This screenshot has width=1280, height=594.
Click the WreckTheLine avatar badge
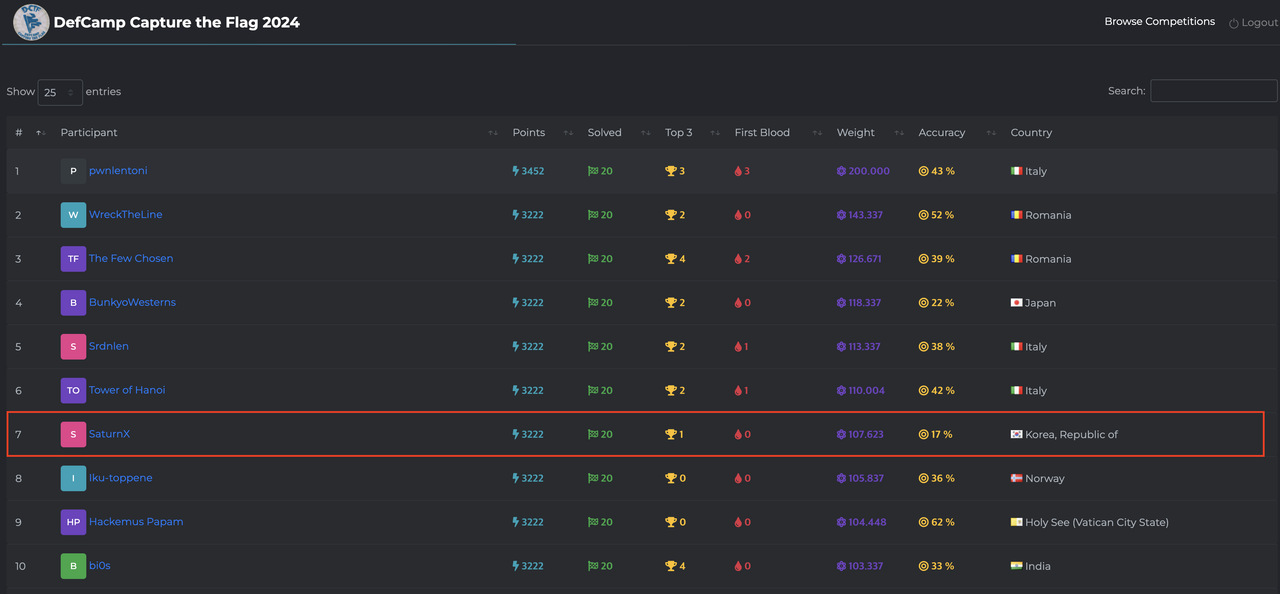point(73,215)
